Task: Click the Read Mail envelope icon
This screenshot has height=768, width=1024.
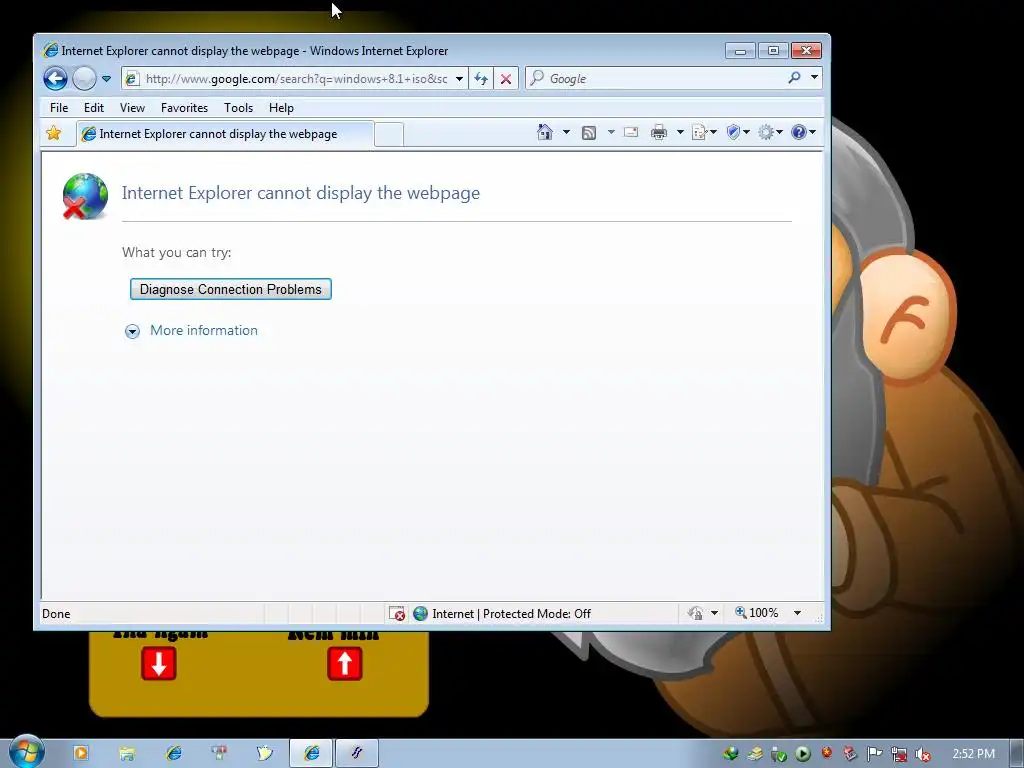Action: 631,132
